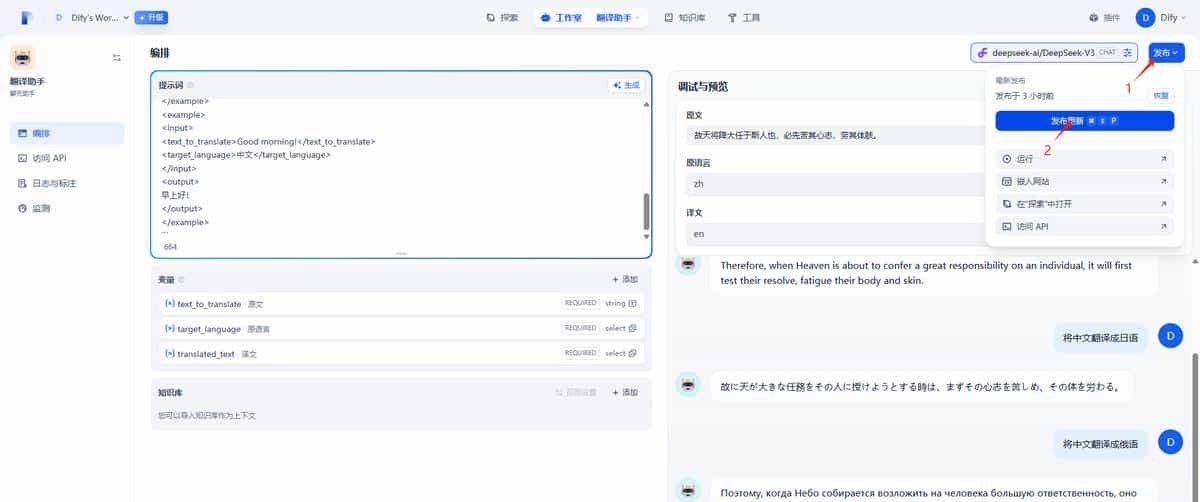Expand the 翻译助手 app switcher dropdown
Screen dimensions: 1200x502
[x=619, y=17]
